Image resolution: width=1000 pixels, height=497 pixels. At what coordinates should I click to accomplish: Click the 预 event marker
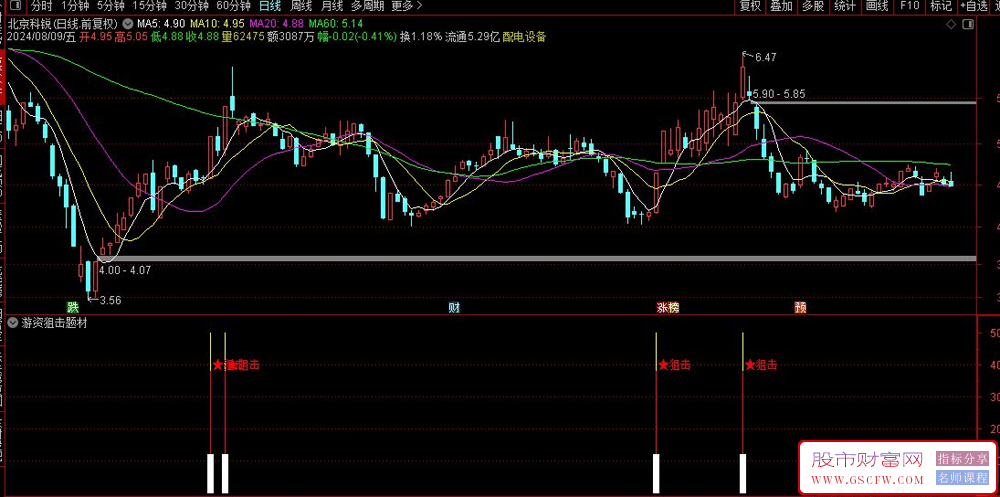coord(800,308)
